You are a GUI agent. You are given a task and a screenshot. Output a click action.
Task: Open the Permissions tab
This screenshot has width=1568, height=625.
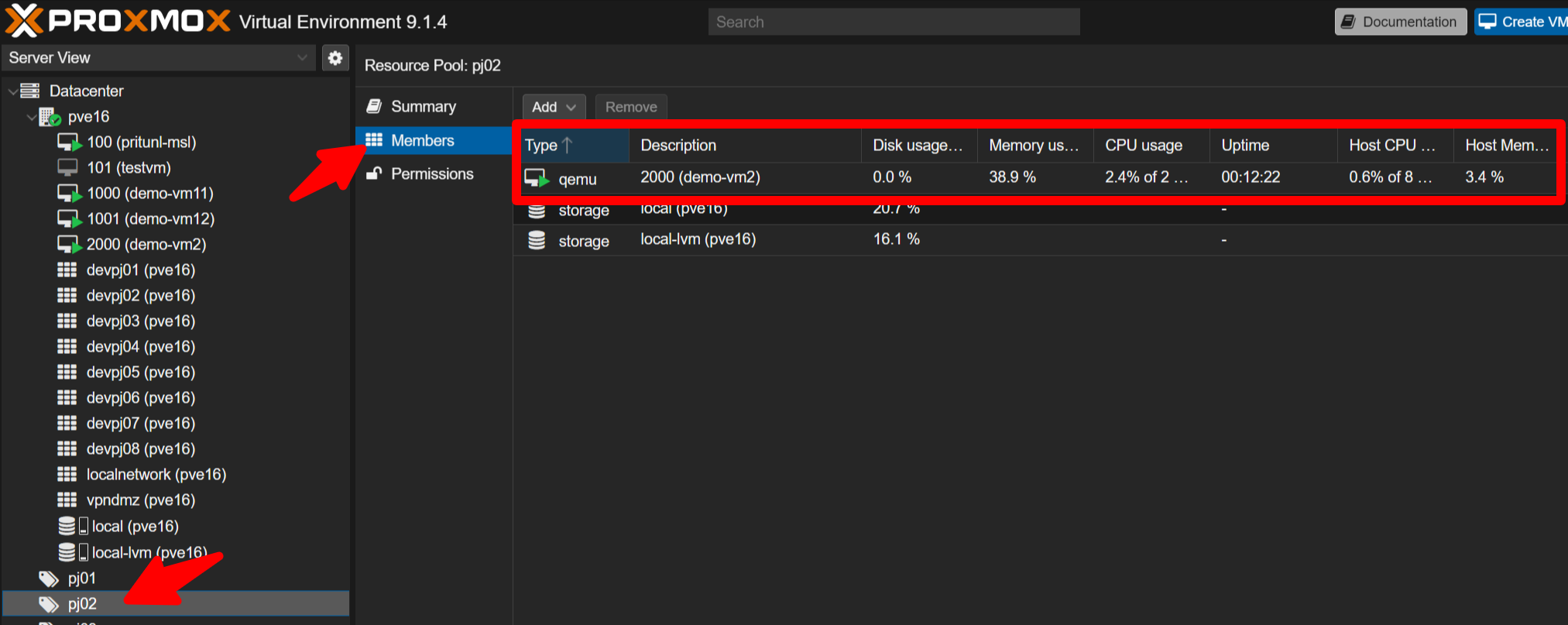pyautogui.click(x=431, y=174)
